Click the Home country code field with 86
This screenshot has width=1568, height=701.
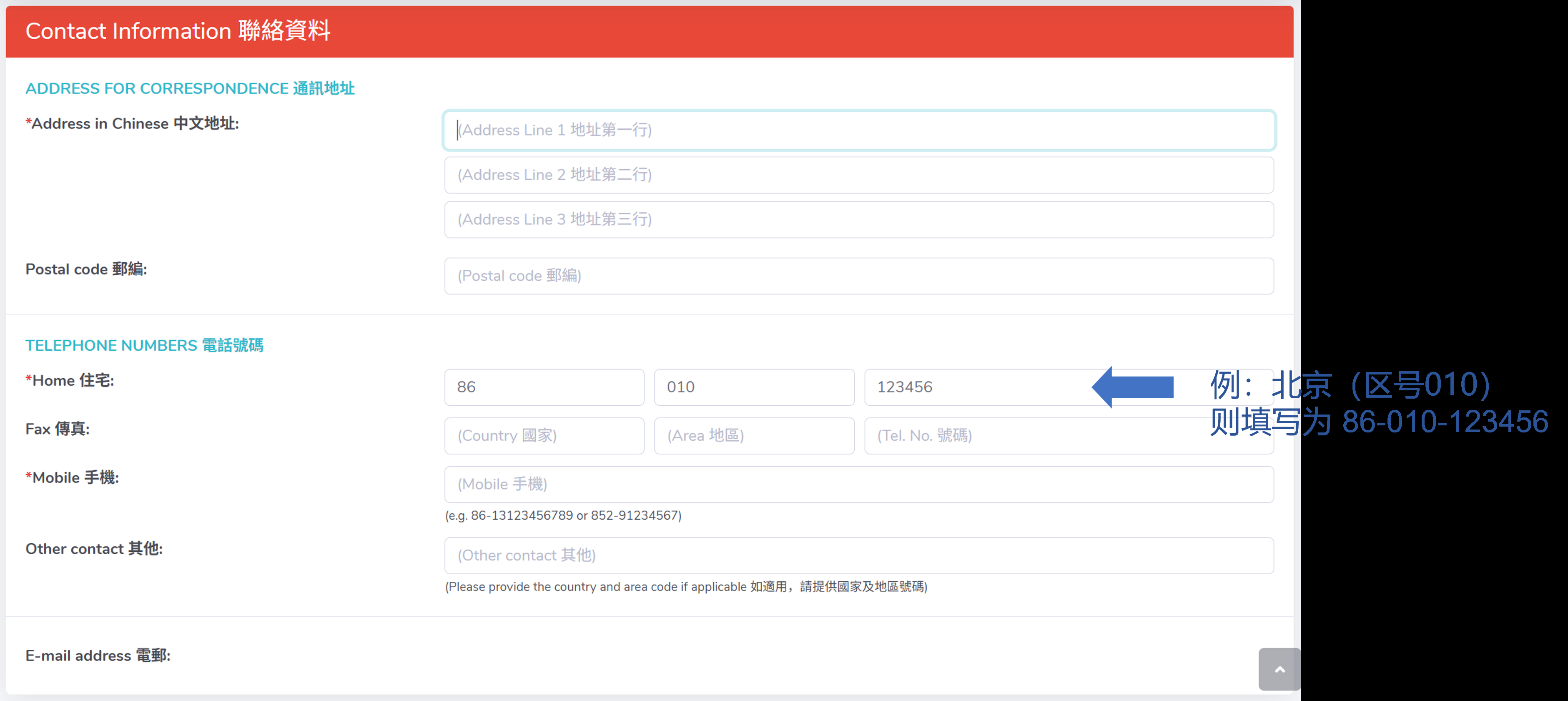(544, 387)
